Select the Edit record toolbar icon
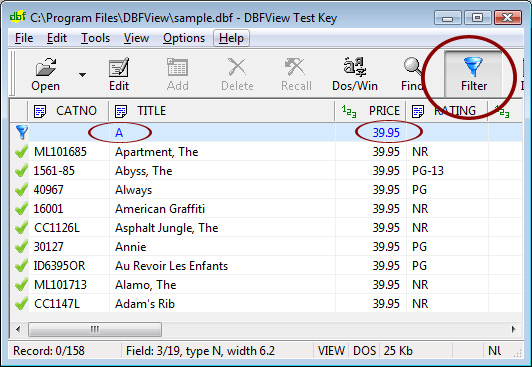The image size is (532, 367). 119,67
